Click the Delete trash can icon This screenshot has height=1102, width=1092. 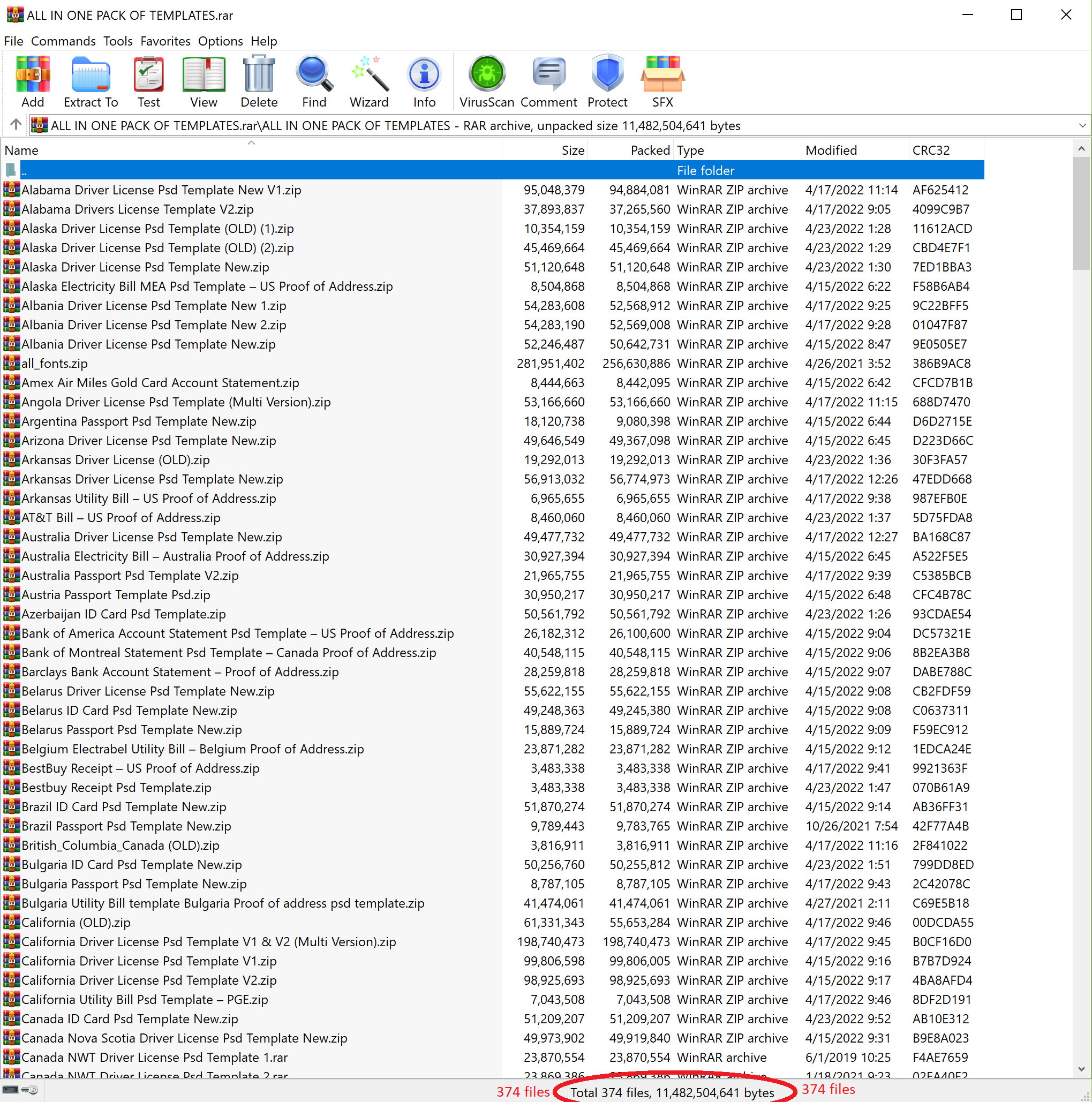tap(259, 80)
